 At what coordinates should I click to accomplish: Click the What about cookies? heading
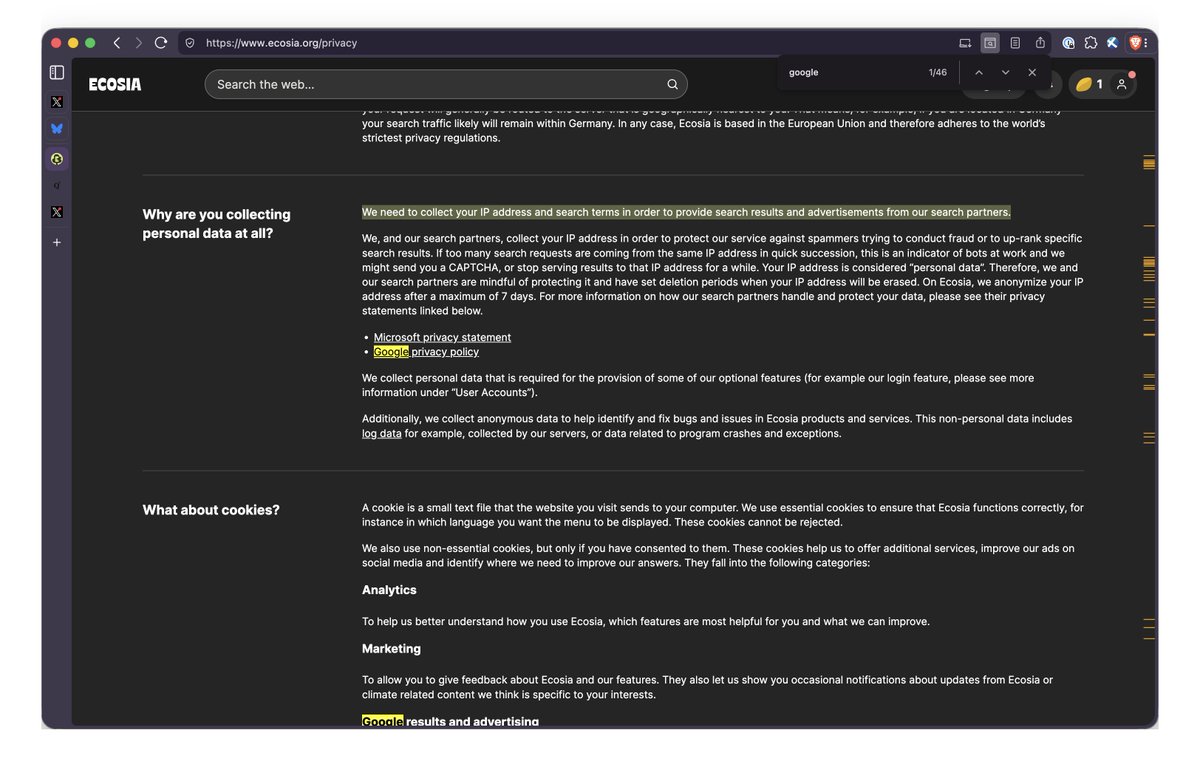[211, 510]
